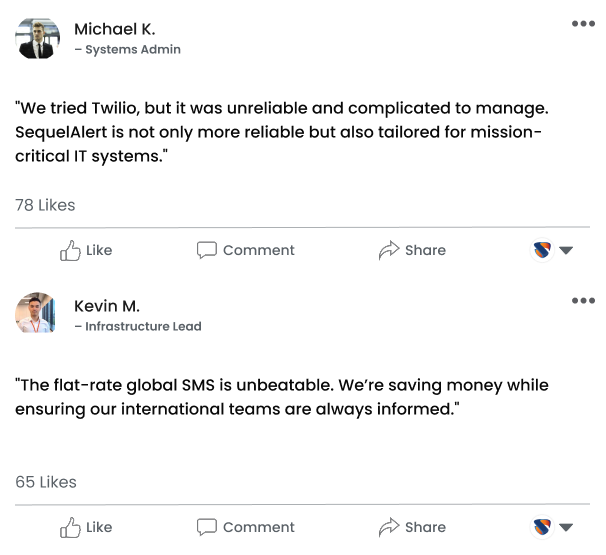Expand dropdown arrow beside Kevin M.'s shield icon
The height and width of the screenshot is (555, 606).
(566, 528)
